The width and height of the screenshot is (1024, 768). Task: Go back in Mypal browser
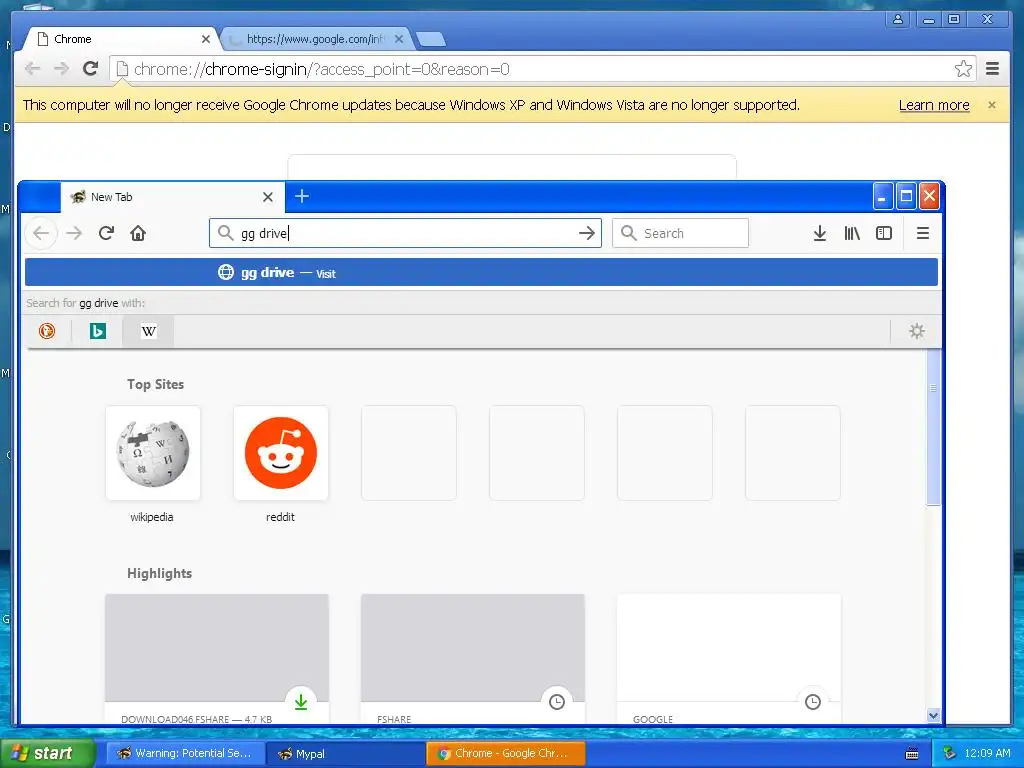[41, 233]
